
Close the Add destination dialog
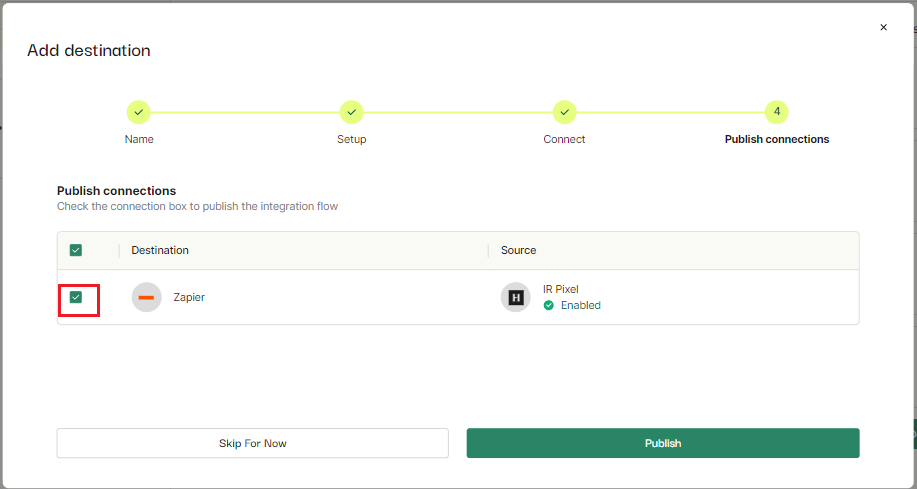coord(884,27)
